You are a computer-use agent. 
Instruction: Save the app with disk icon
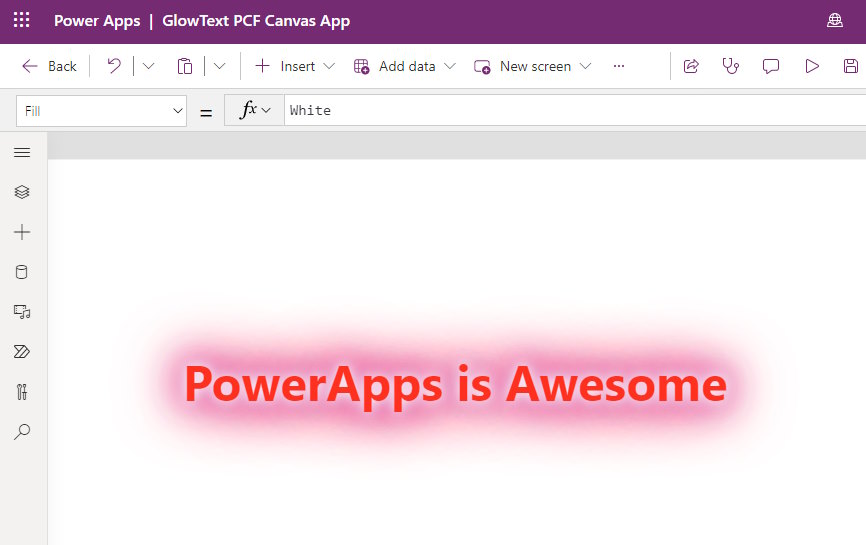851,66
